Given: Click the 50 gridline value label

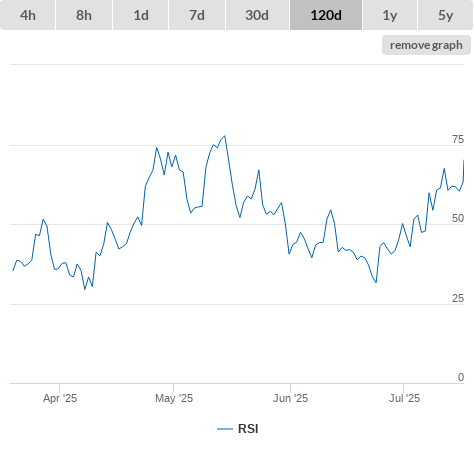Looking at the screenshot, I should (x=458, y=218).
